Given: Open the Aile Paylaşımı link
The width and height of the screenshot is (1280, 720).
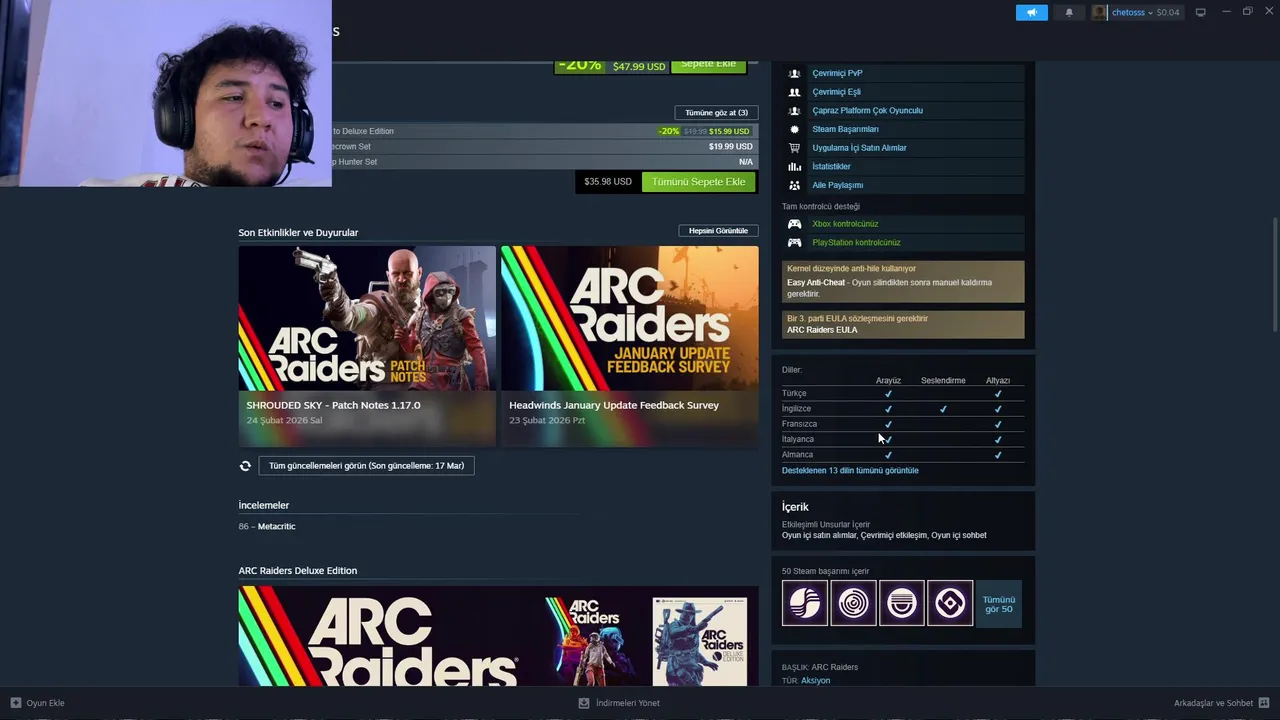Looking at the screenshot, I should point(837,185).
